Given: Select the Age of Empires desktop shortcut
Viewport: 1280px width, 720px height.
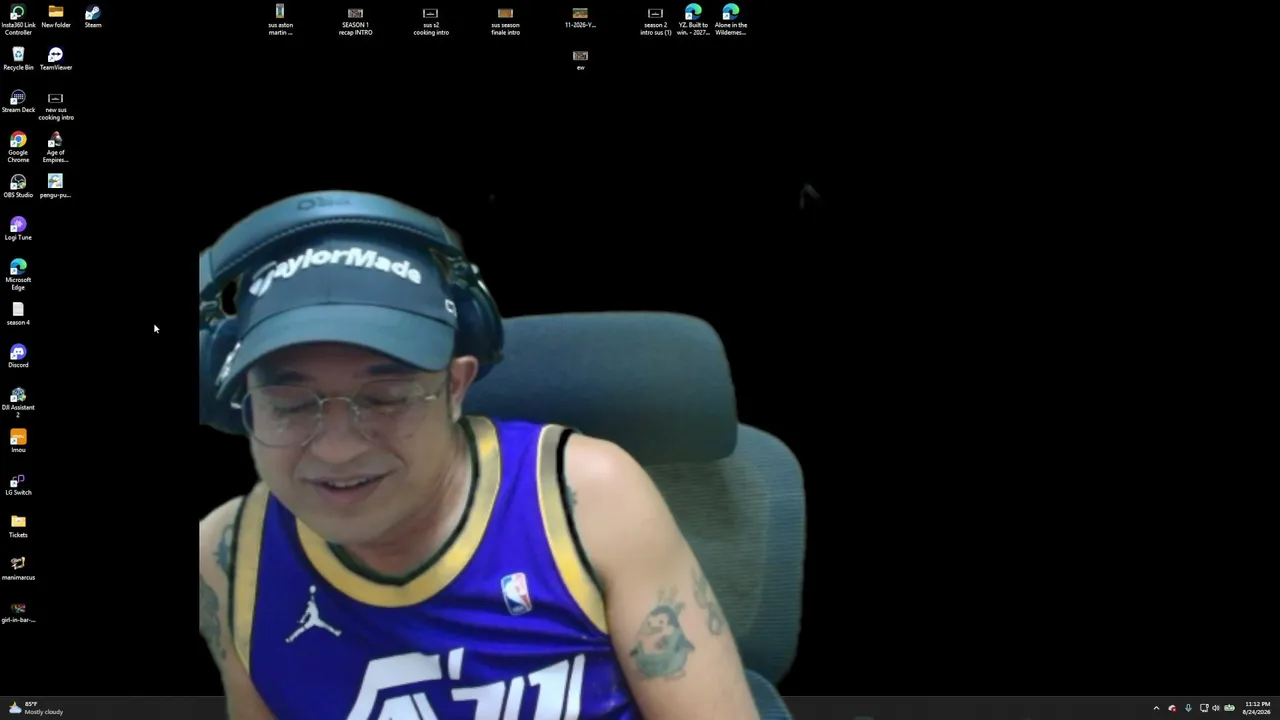Looking at the screenshot, I should pyautogui.click(x=56, y=147).
